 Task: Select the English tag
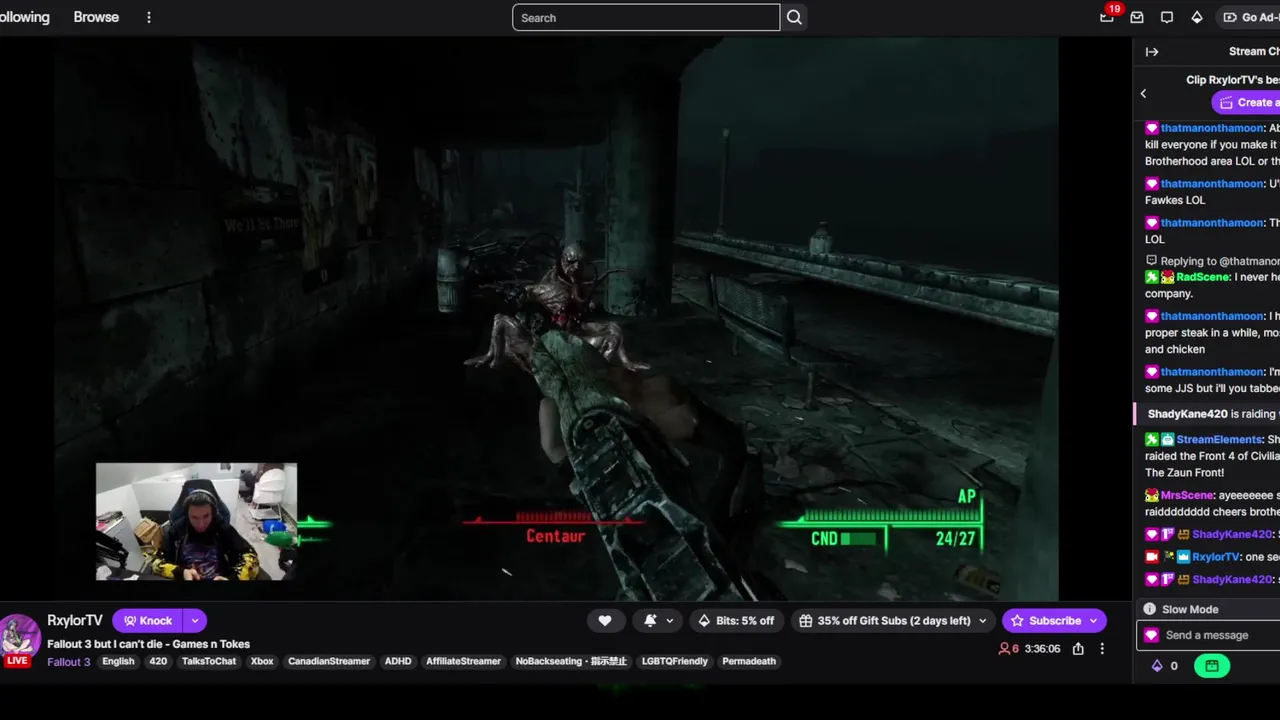point(118,661)
